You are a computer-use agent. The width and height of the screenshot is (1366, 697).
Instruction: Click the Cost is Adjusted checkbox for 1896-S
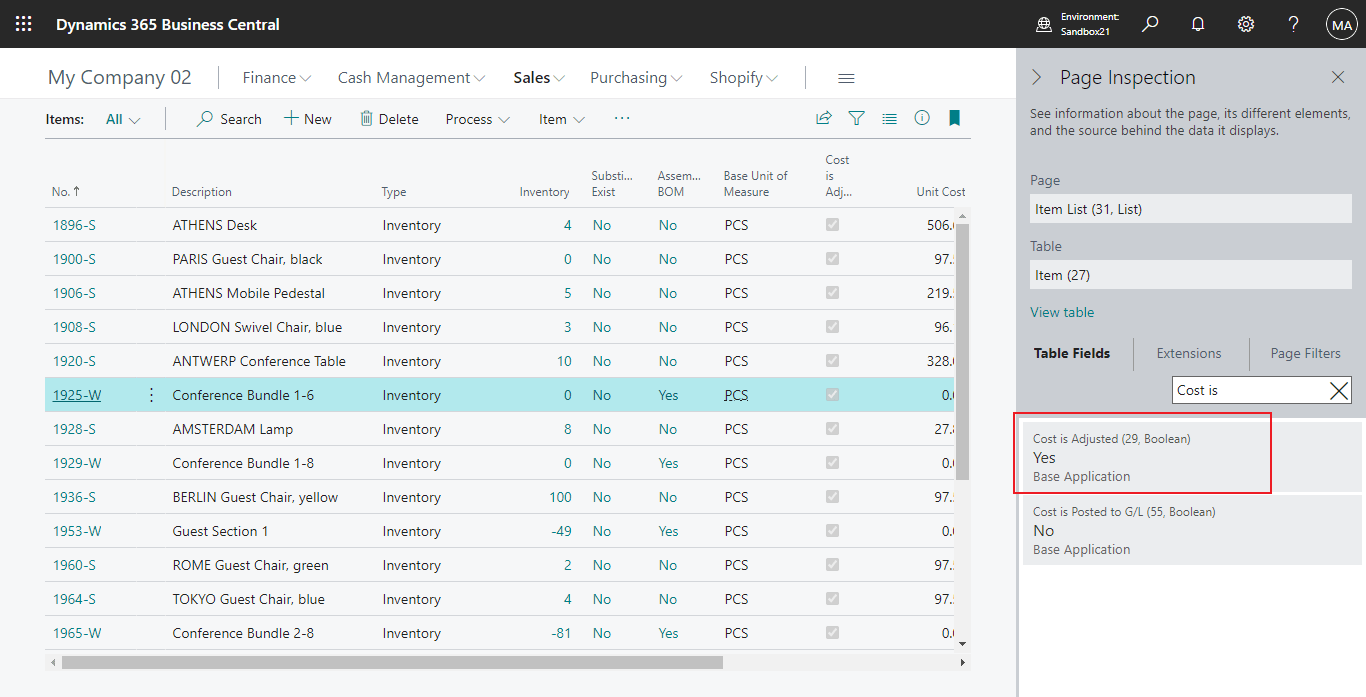click(x=832, y=225)
